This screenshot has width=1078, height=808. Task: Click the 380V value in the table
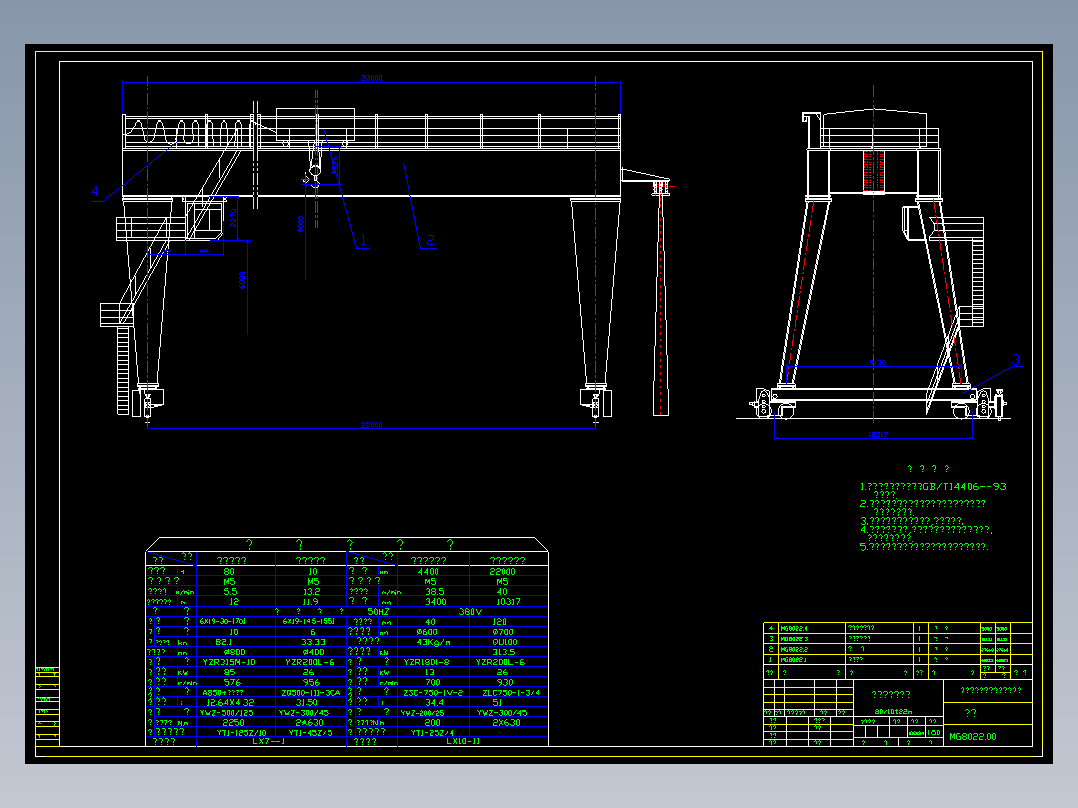pos(470,611)
